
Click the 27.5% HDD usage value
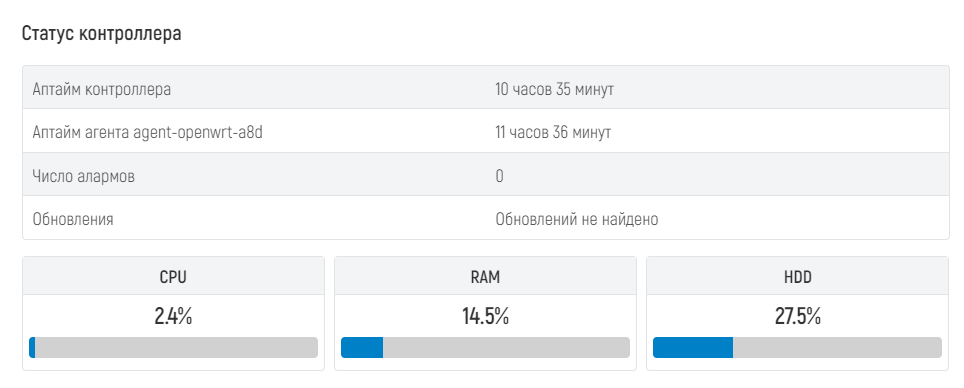[x=797, y=317]
